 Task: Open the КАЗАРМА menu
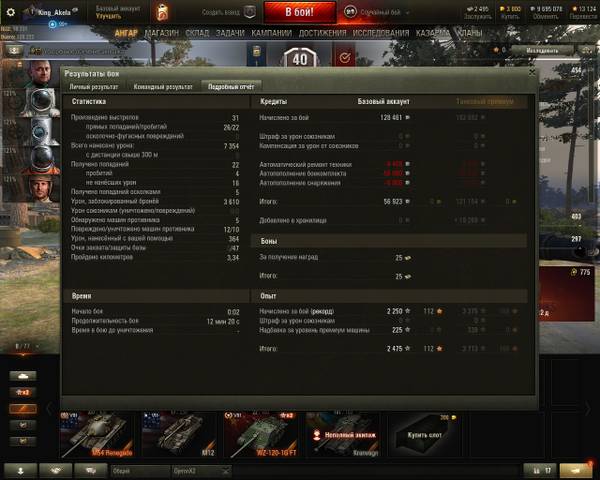[432, 33]
